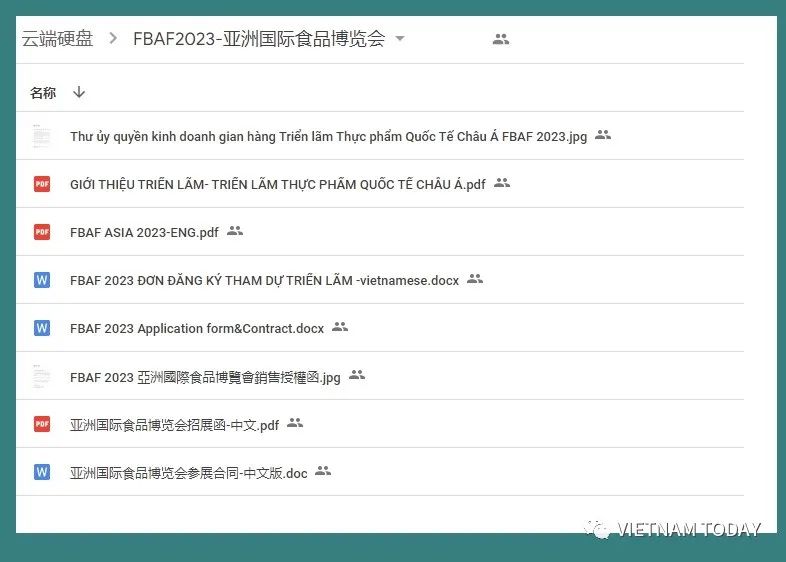Viewport: 786px width, 562px height.
Task: Click Word icon of ĐƠN ĐĂNG KÝ vietnamese file
Action: [42, 280]
